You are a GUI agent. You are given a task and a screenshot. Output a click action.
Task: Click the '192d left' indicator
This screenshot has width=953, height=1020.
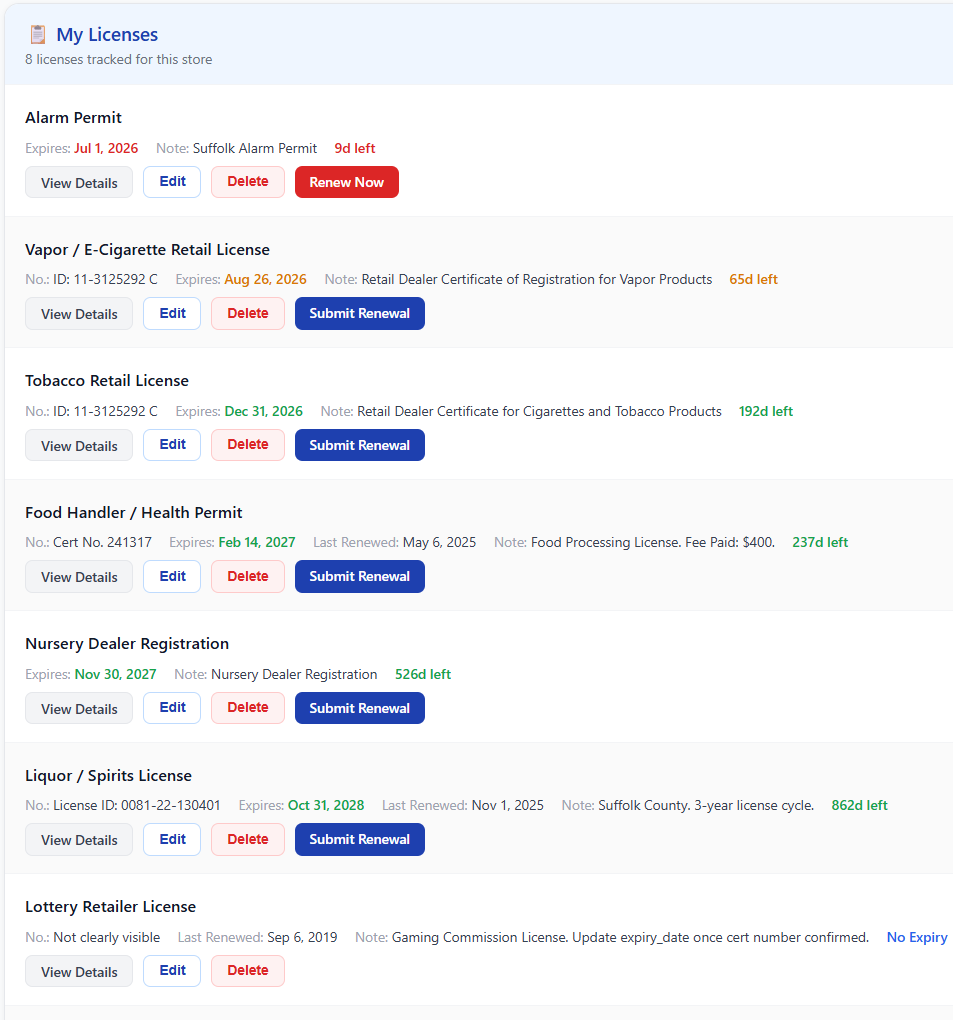766,411
